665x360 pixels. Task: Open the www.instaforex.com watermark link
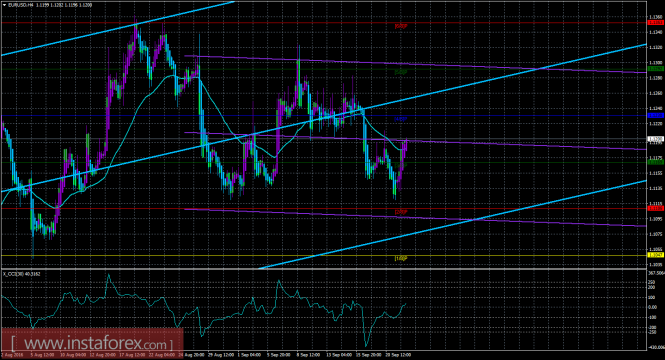[x=92, y=343]
